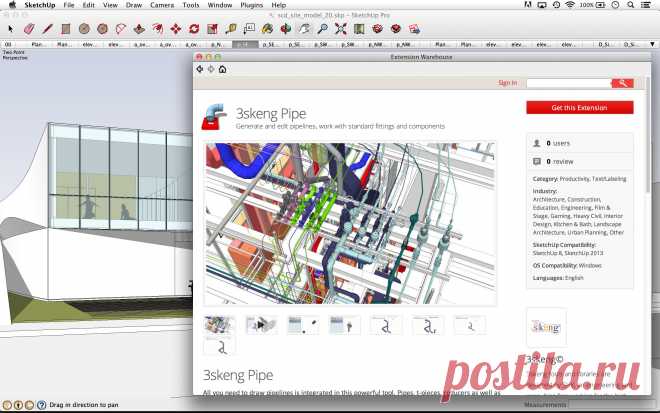This screenshot has height=413, width=660.
Task: Choose the Line pencil tool
Action: tap(48, 29)
